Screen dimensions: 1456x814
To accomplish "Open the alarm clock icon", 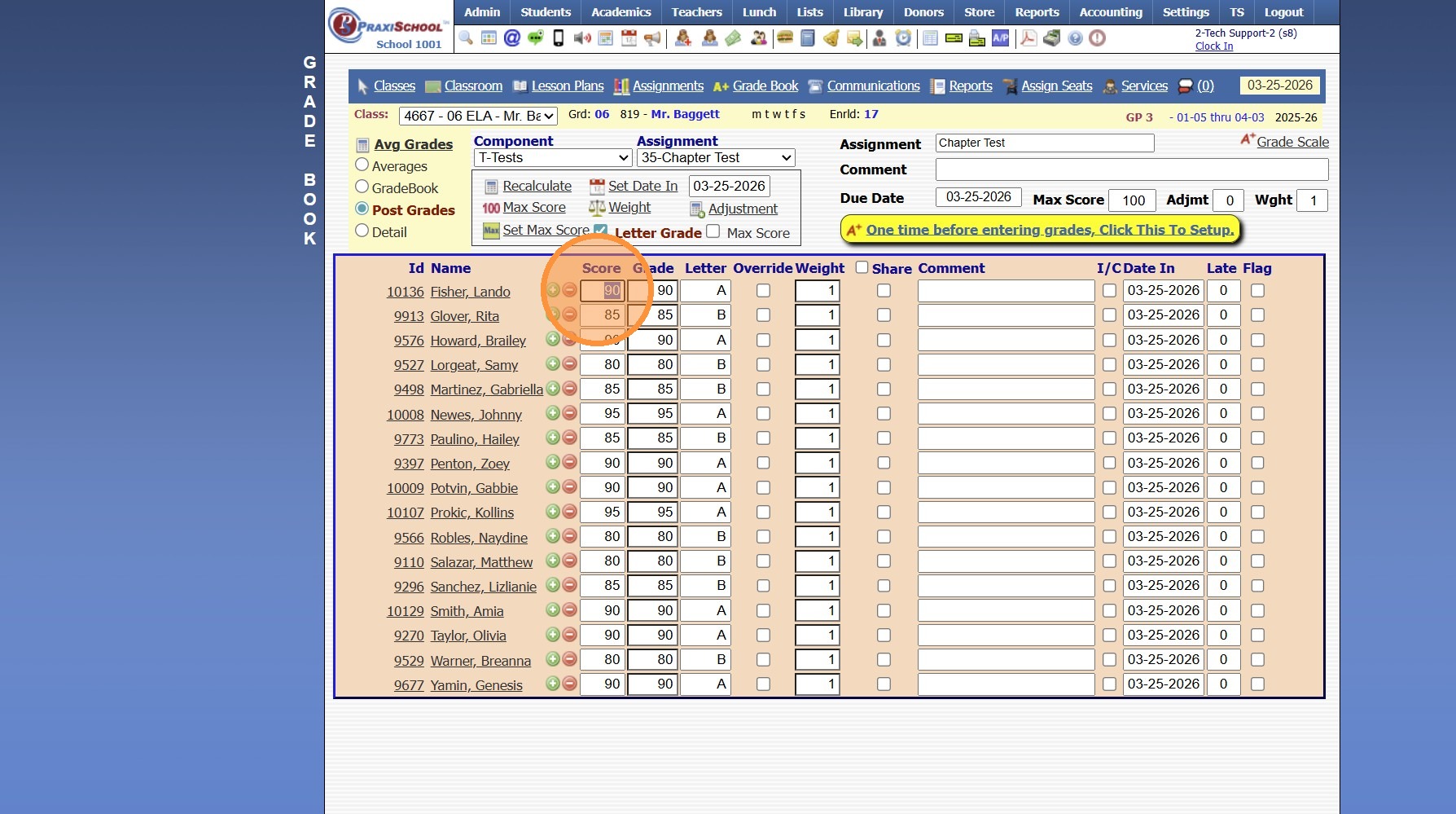I will [x=903, y=38].
